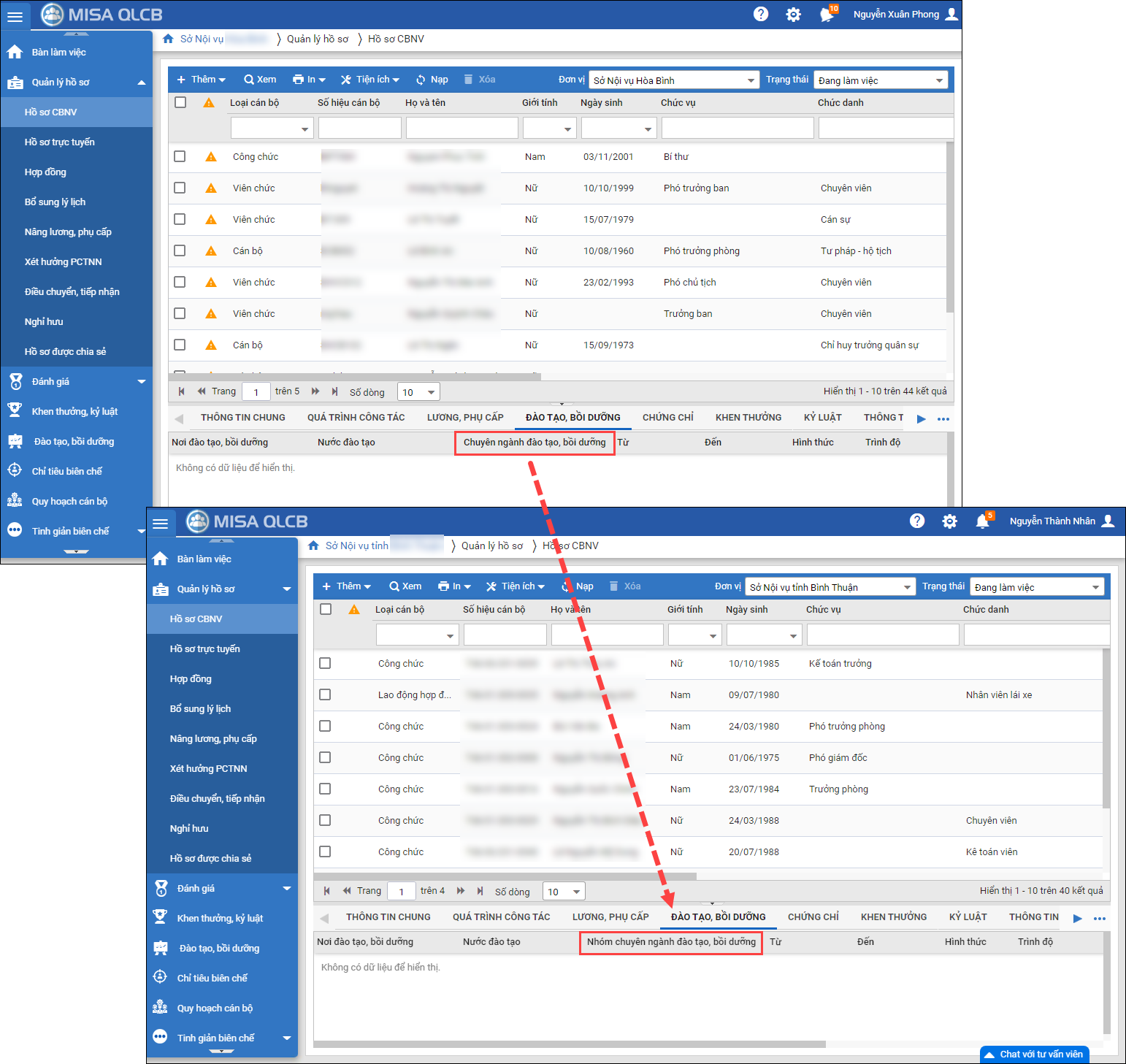Tick checkbox for row with Bí thư
The height and width of the screenshot is (1064, 1126).
point(180,156)
